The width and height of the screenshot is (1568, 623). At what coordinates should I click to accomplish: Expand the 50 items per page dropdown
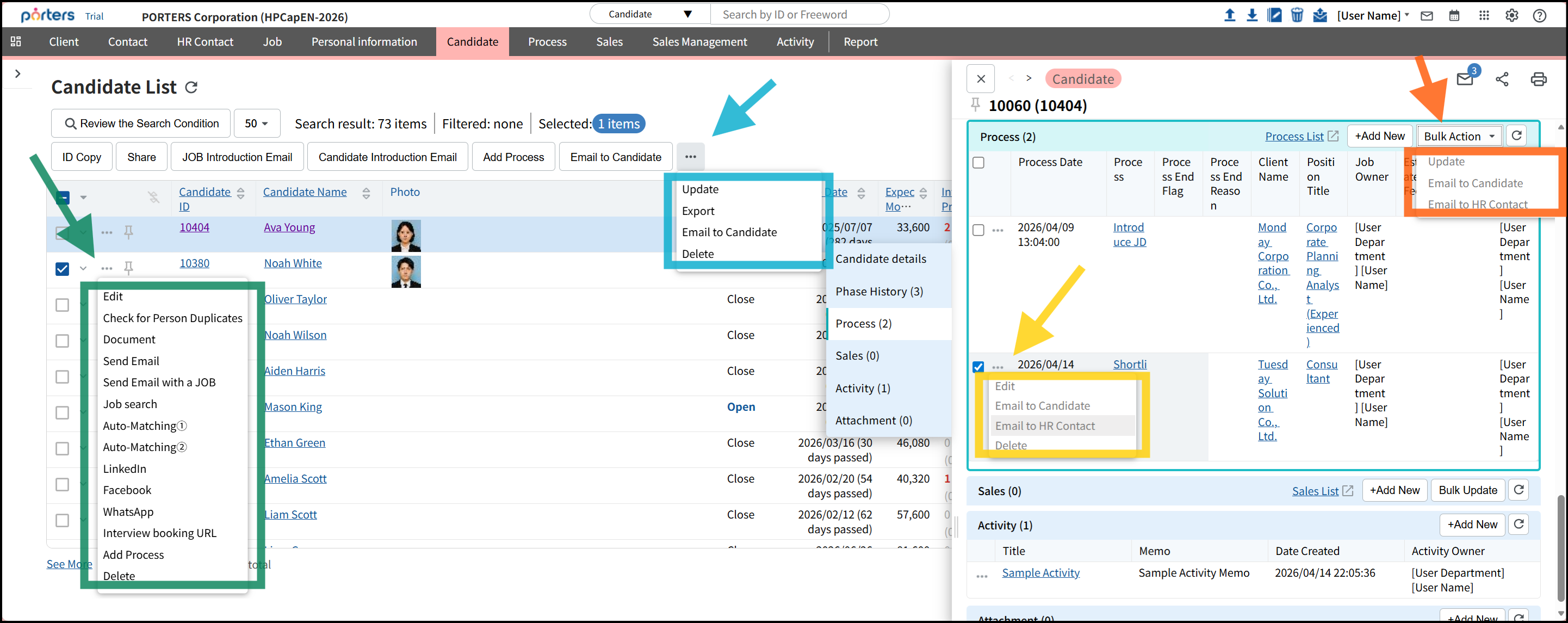256,124
